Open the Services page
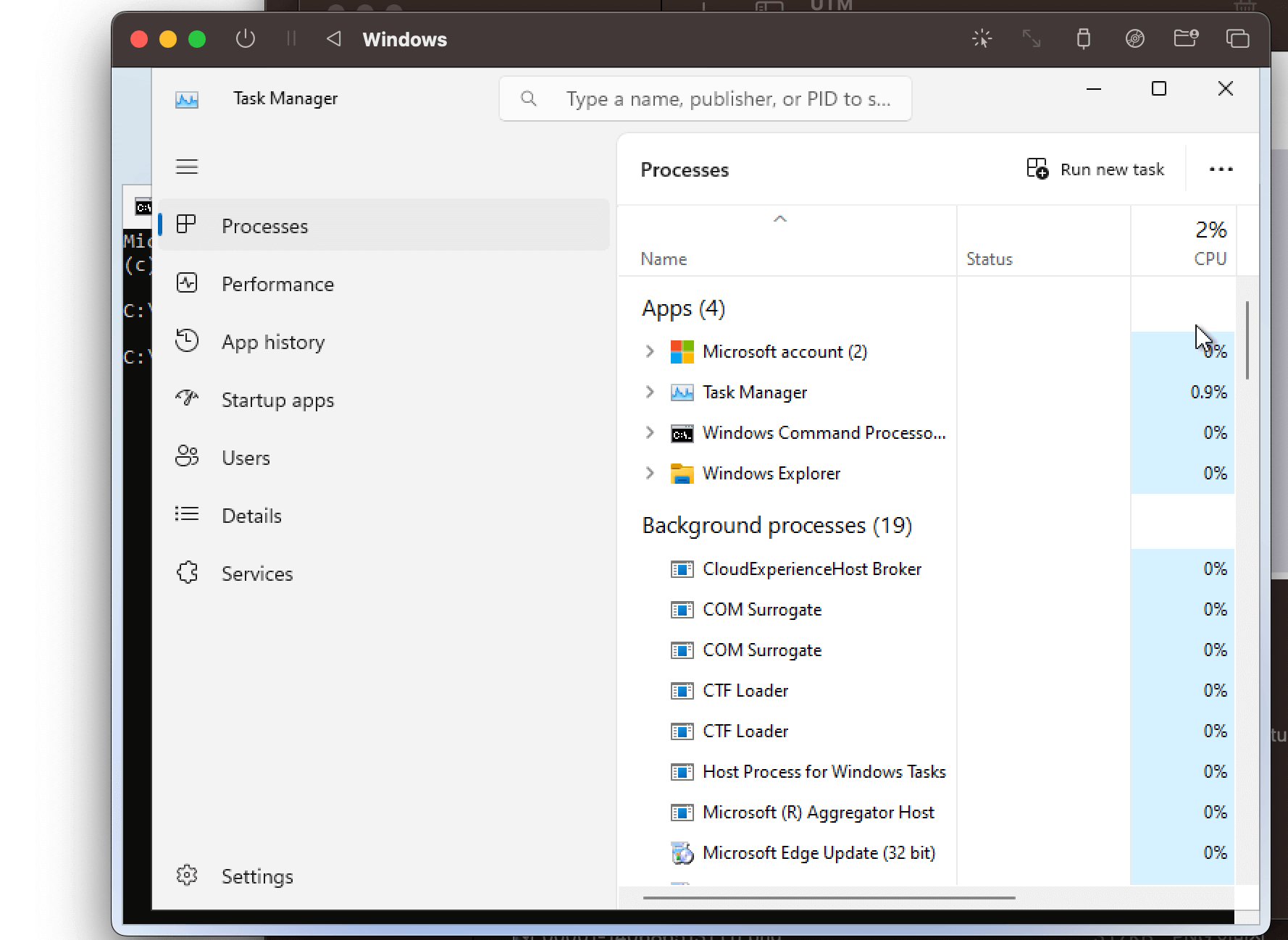This screenshot has height=940, width=1288. coord(384,574)
